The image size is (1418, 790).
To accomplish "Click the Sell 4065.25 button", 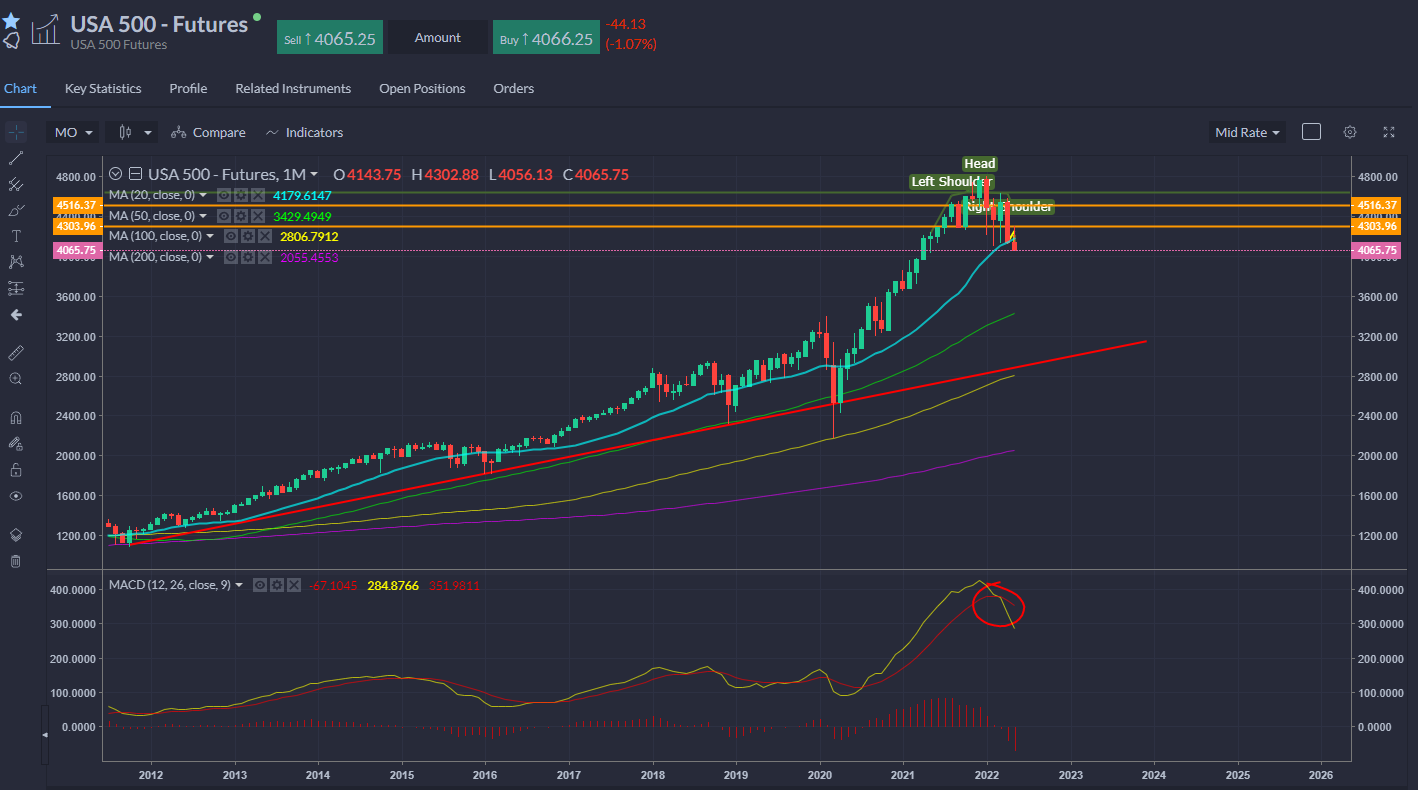I will 330,38.
